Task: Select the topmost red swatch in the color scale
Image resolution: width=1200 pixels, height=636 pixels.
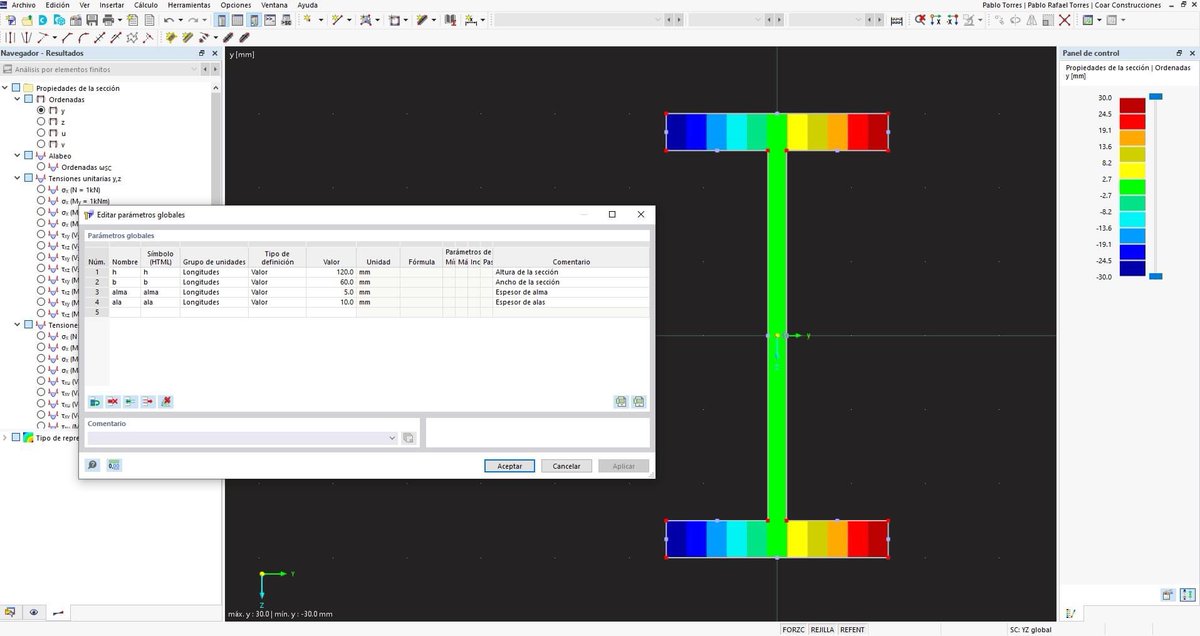Action: click(x=1134, y=103)
